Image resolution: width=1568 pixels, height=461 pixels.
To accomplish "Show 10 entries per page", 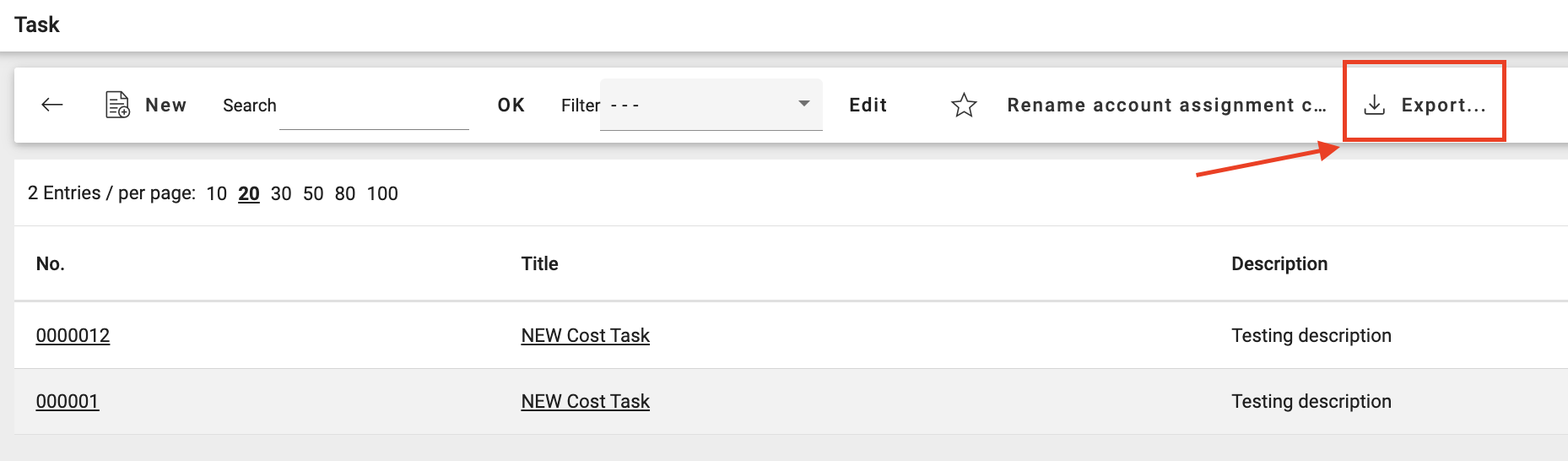I will 216,193.
